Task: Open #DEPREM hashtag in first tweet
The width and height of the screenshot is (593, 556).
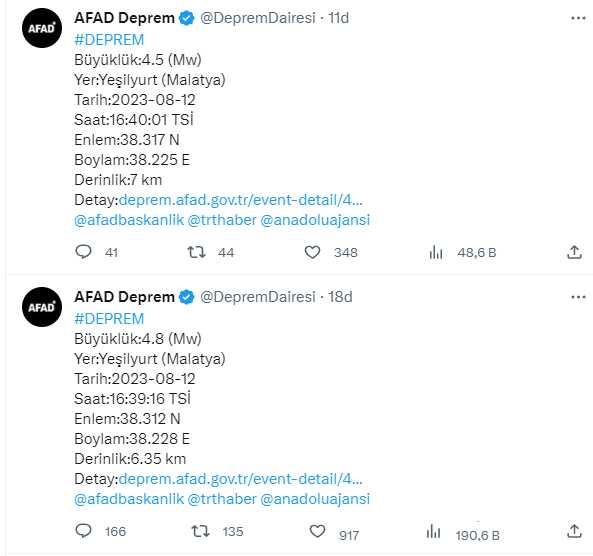Action: click(109, 40)
